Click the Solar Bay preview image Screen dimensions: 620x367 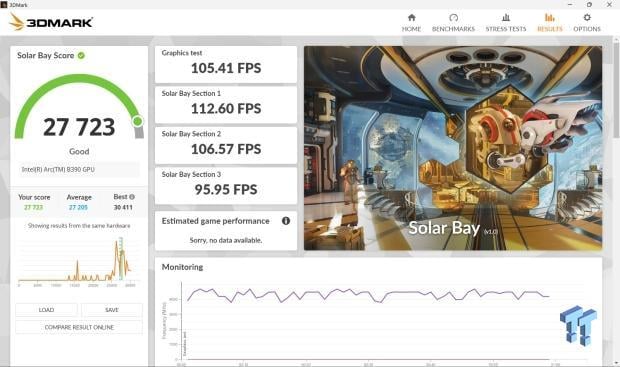[x=453, y=148]
